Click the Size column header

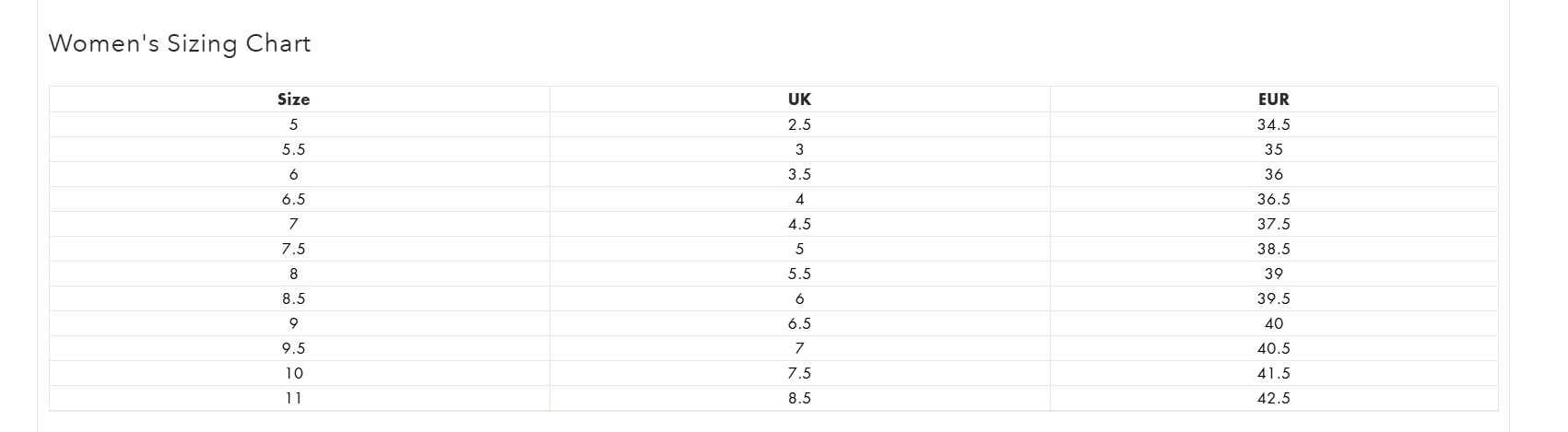click(x=293, y=99)
